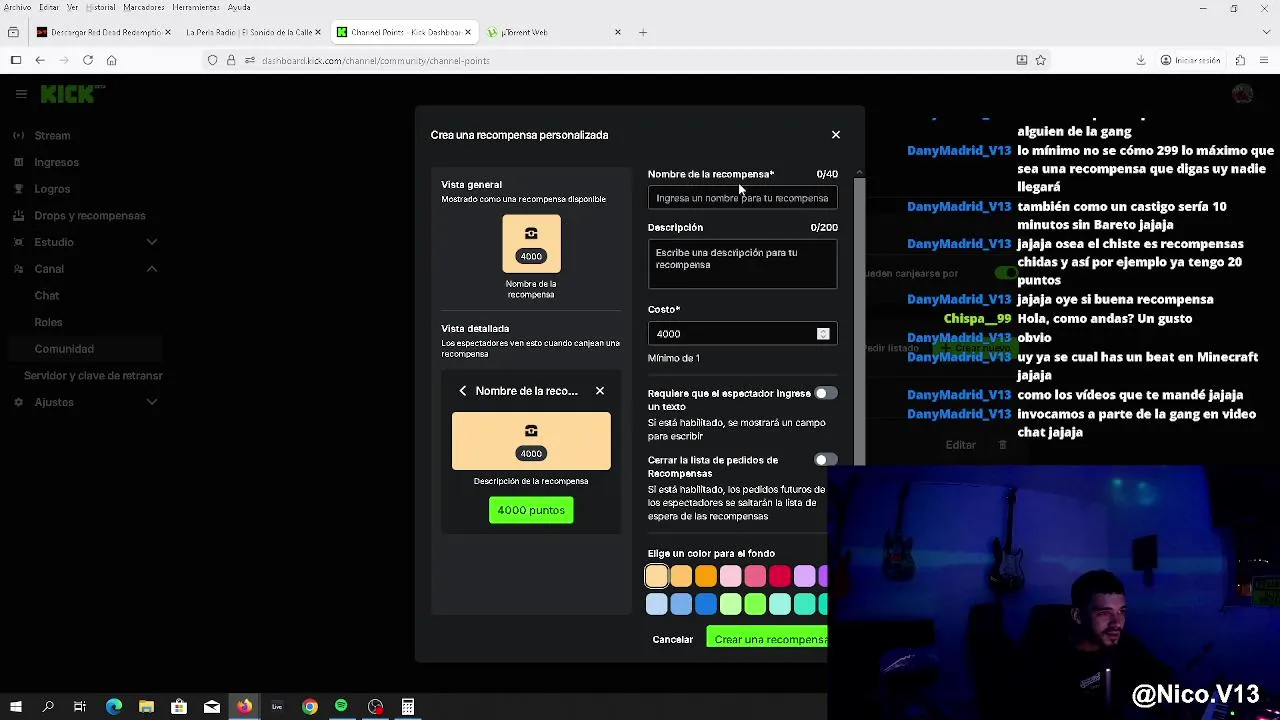The image size is (1280, 720).
Task: Select the turquoise background color
Action: [x=804, y=604]
